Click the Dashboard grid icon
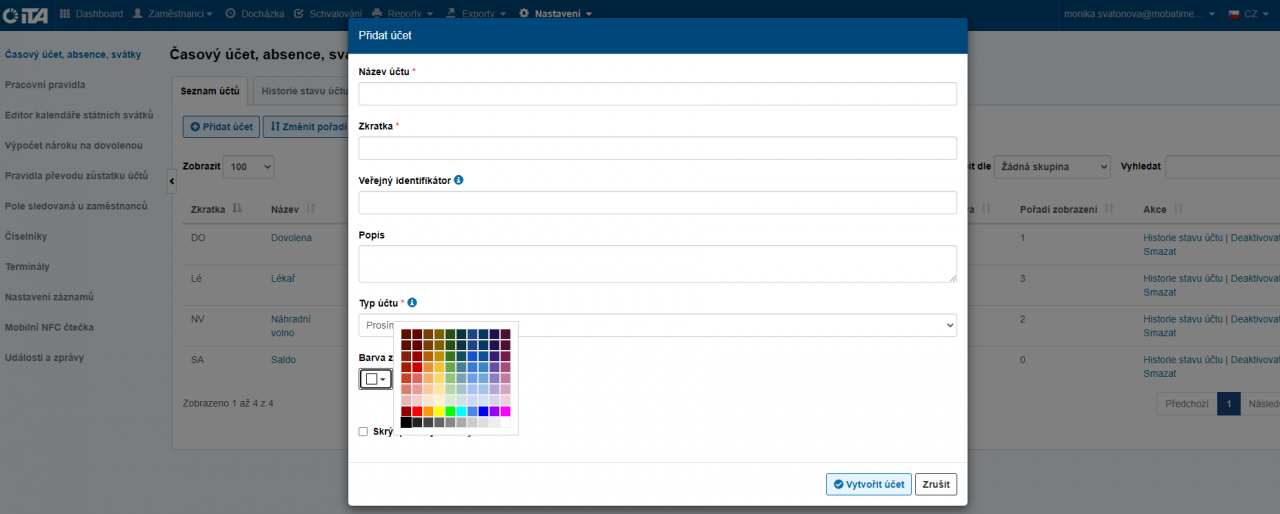The height and width of the screenshot is (514, 1280). [x=65, y=14]
